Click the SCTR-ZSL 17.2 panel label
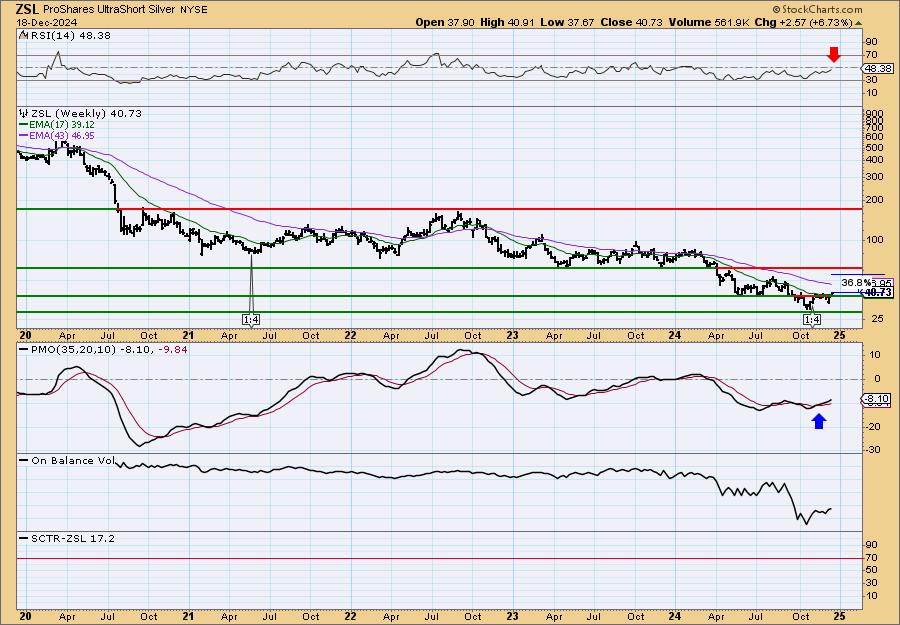Screen dimensions: 900x625 (x=73, y=538)
